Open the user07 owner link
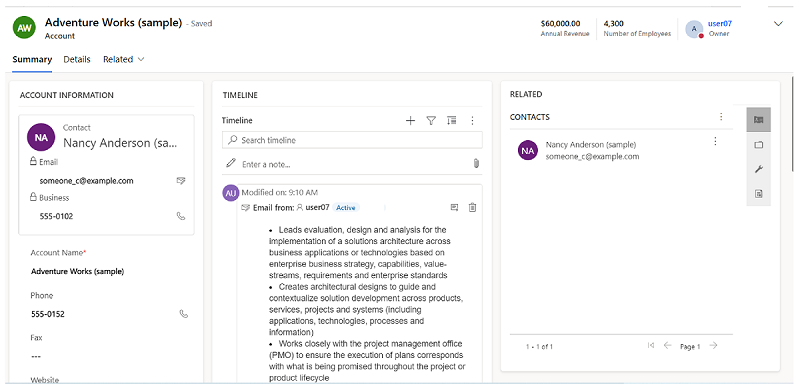800x388 pixels. point(720,23)
